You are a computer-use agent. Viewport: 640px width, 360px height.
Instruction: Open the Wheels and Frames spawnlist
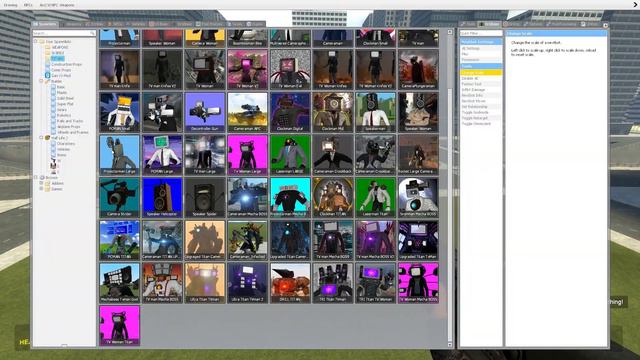pyautogui.click(x=72, y=132)
